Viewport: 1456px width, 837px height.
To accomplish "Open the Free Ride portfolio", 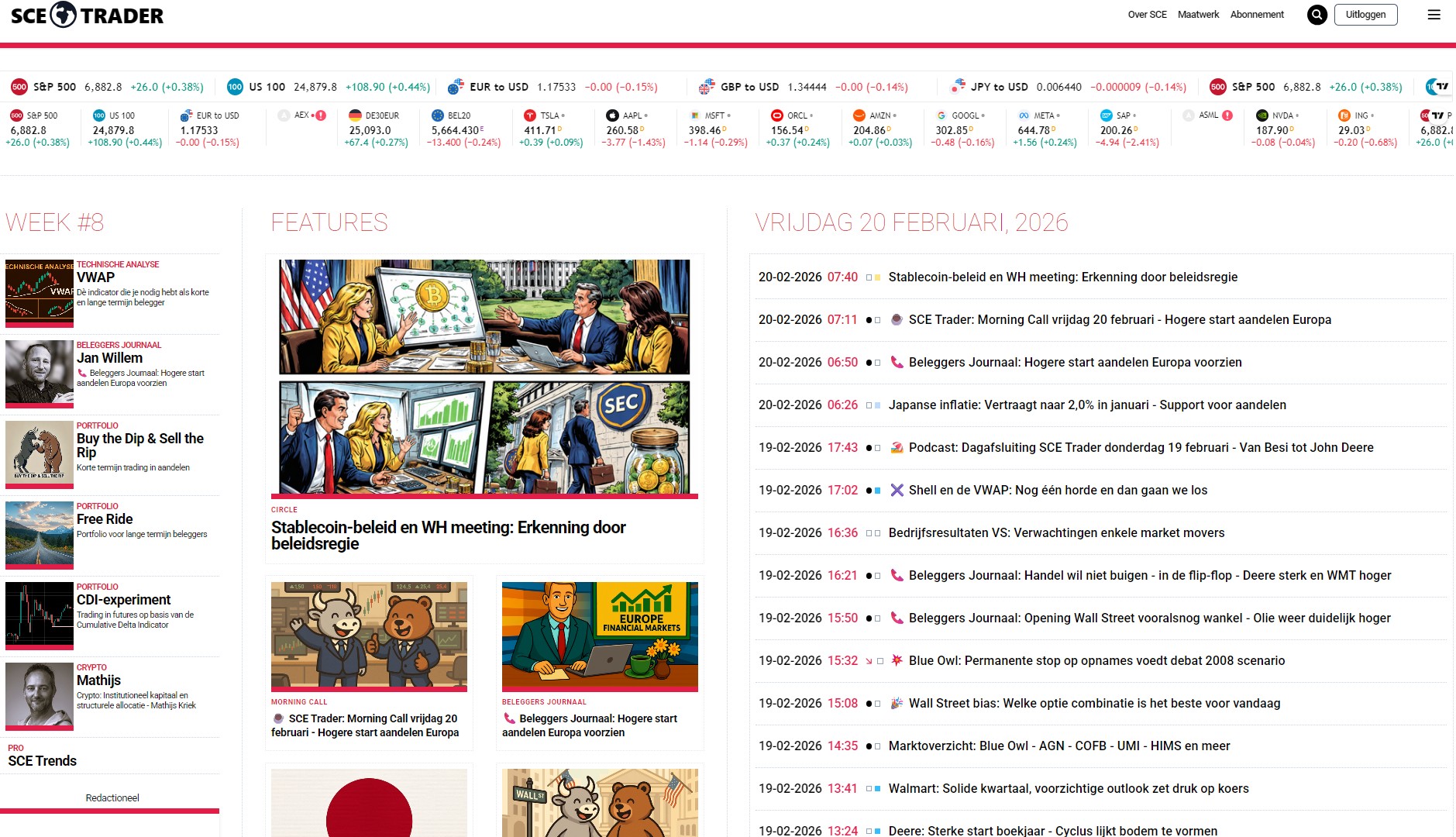I will point(105,519).
